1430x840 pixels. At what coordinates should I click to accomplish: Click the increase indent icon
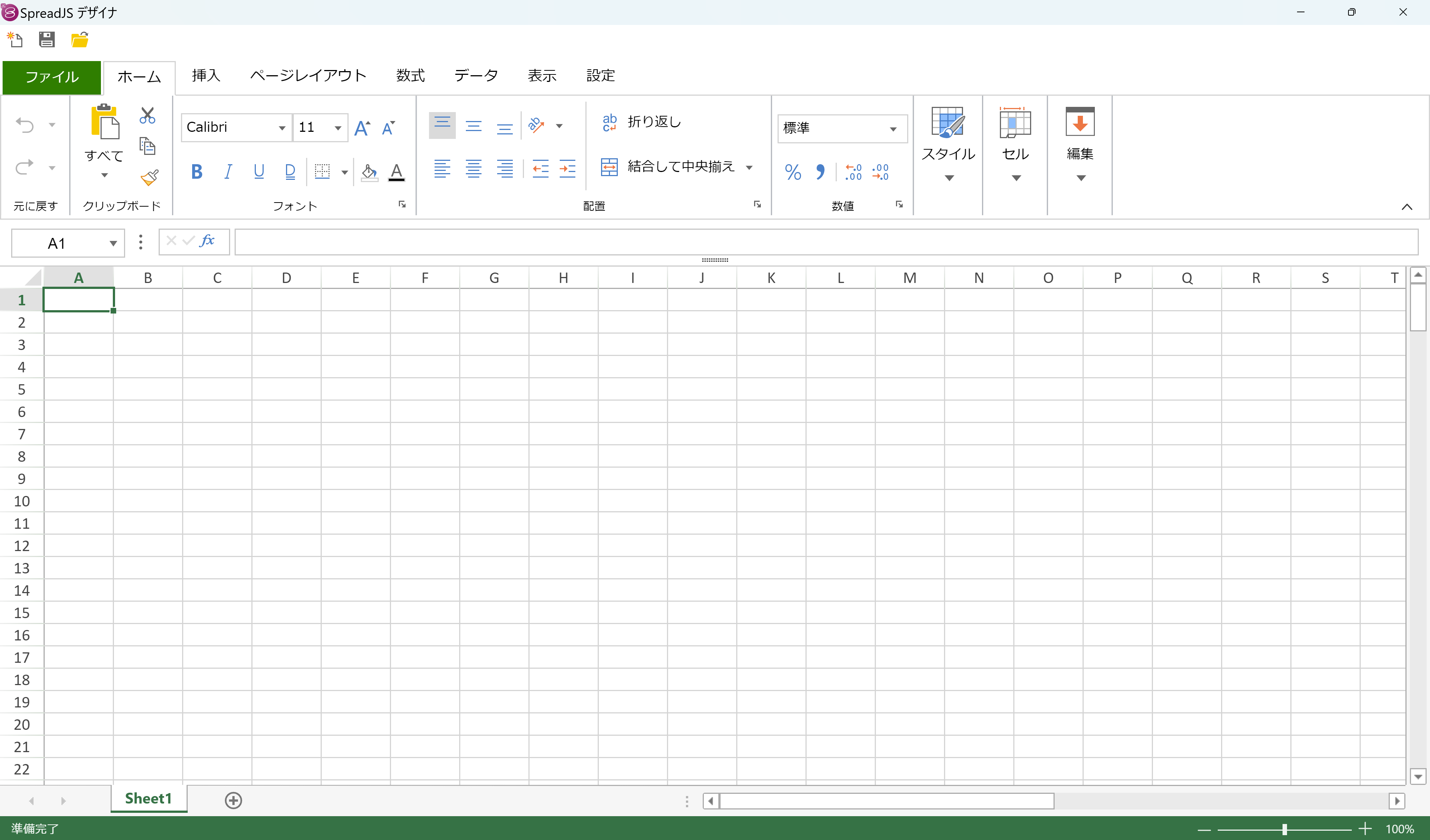(568, 169)
